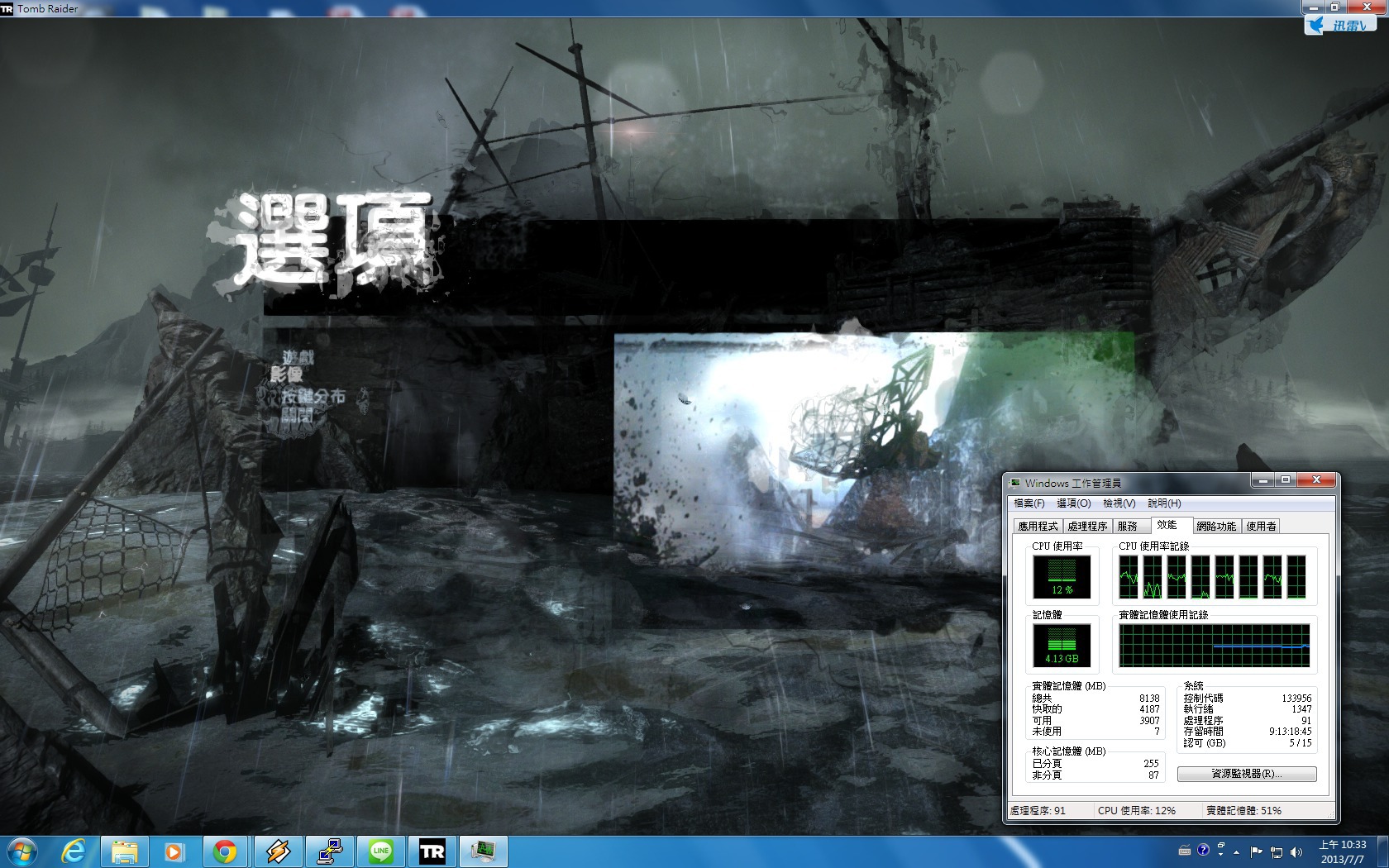1389x868 pixels.
Task: Click the first CPU core history graph
Action: (x=1129, y=577)
